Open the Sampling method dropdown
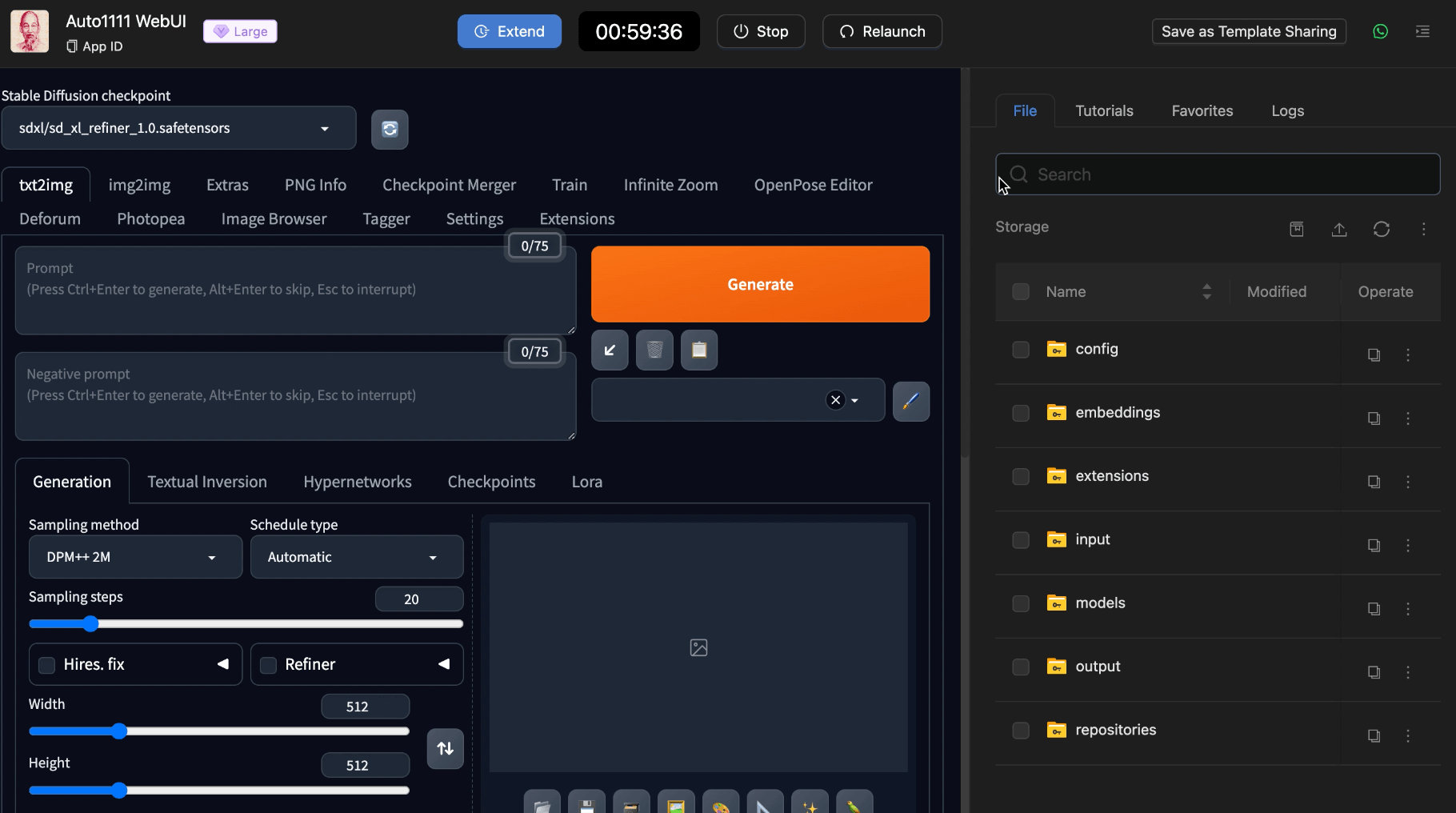 pos(135,557)
